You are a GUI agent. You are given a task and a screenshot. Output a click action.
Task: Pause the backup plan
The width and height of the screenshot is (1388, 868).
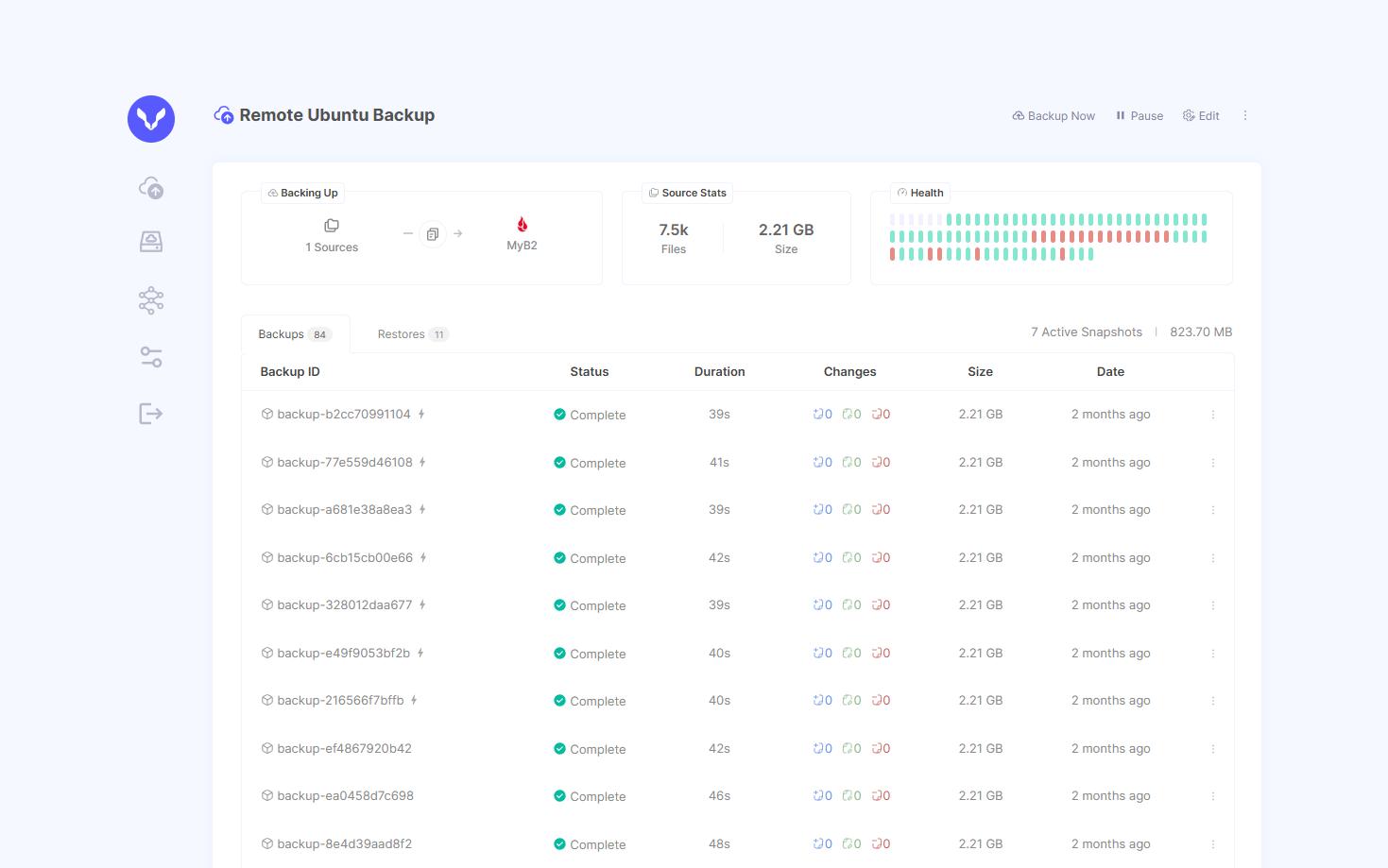pyautogui.click(x=1140, y=116)
